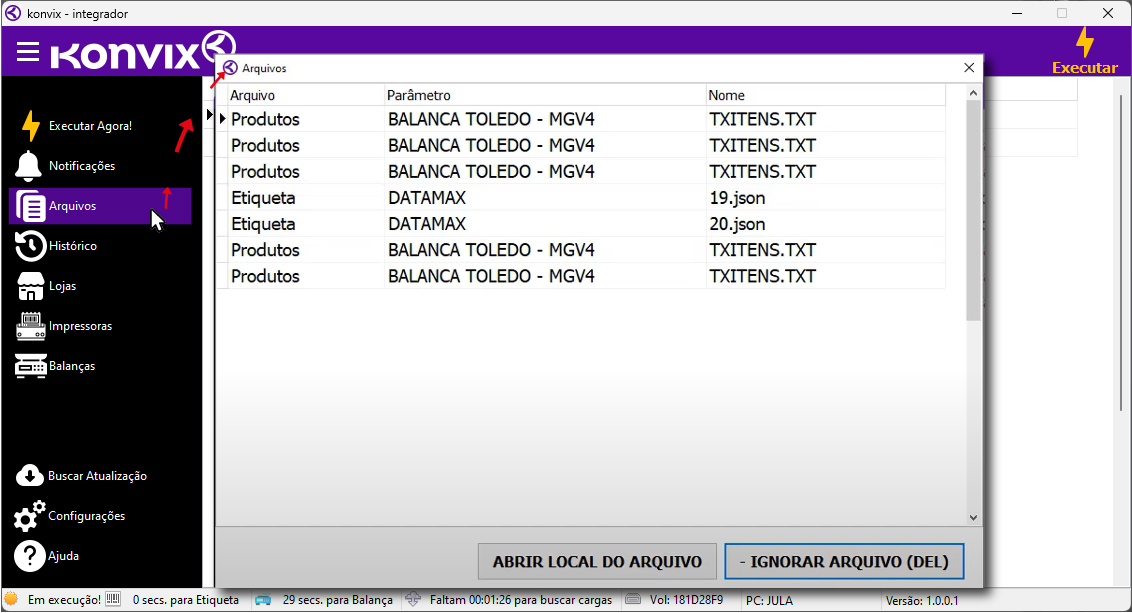Click scrollbar down arrow in Arquivos grid
This screenshot has width=1132, height=613.
tap(972, 518)
